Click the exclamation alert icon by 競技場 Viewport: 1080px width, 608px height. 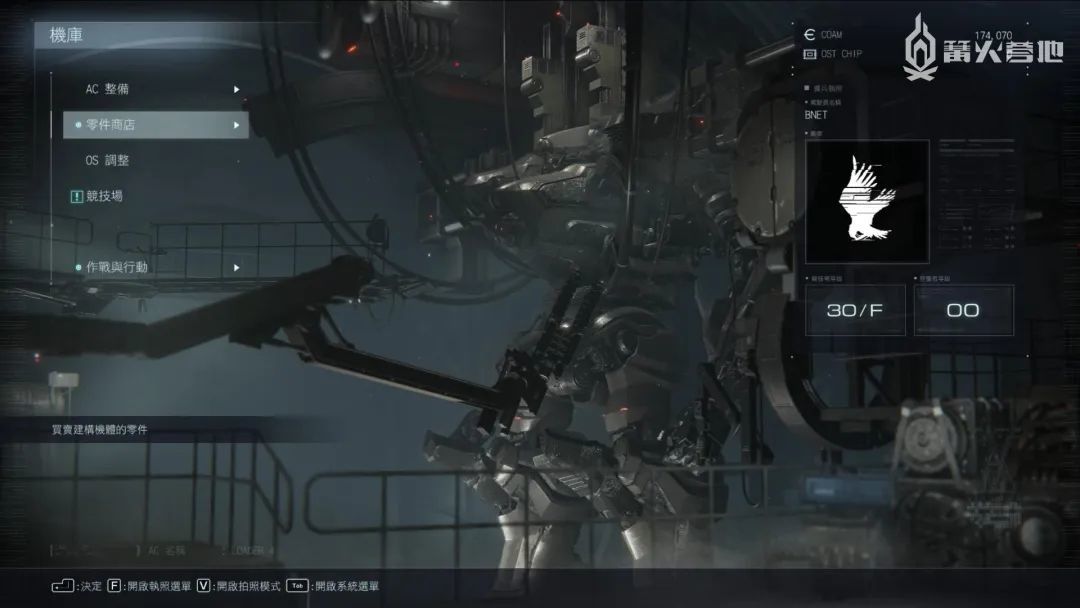click(x=76, y=197)
